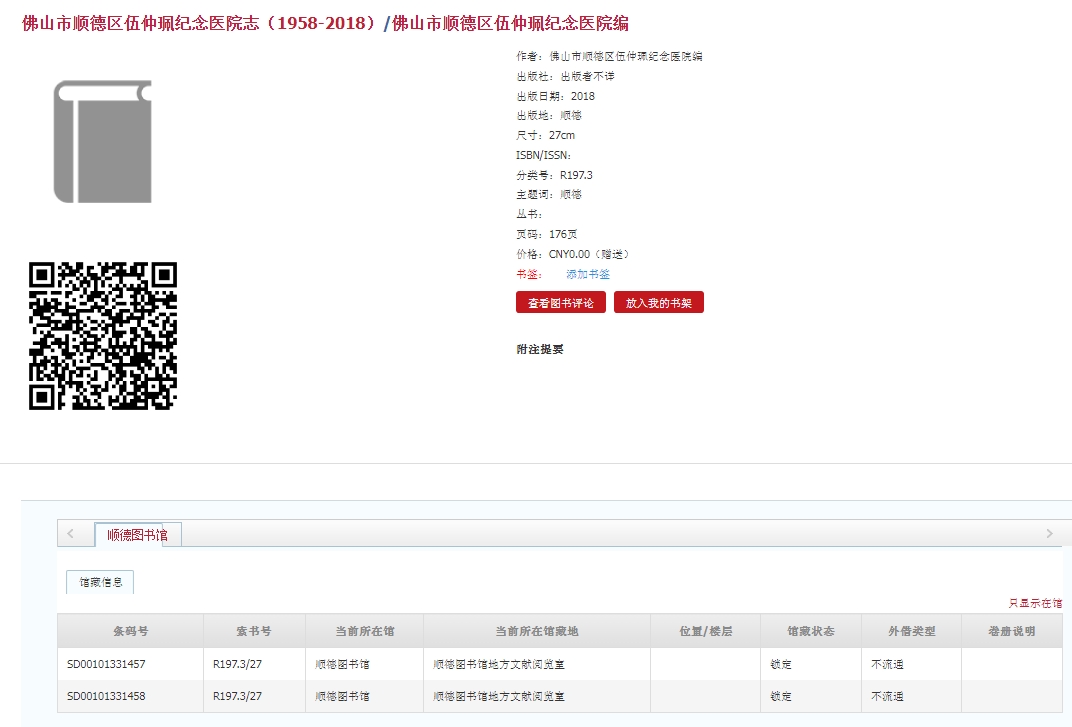Click the author part of title after the slash
This screenshot has width=1072, height=727.
[x=510, y=23]
